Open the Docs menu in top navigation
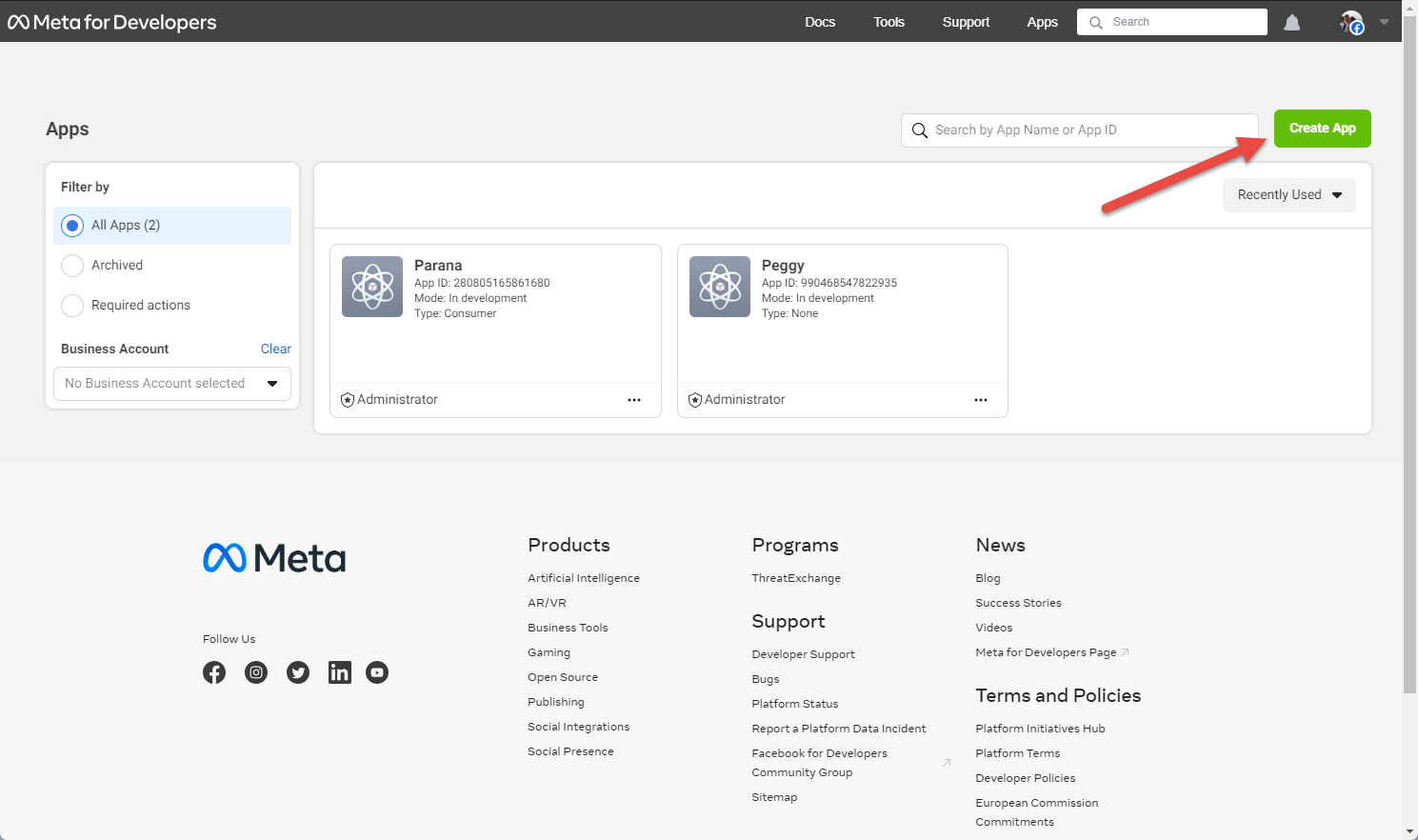Image resolution: width=1418 pixels, height=840 pixels. (x=819, y=22)
